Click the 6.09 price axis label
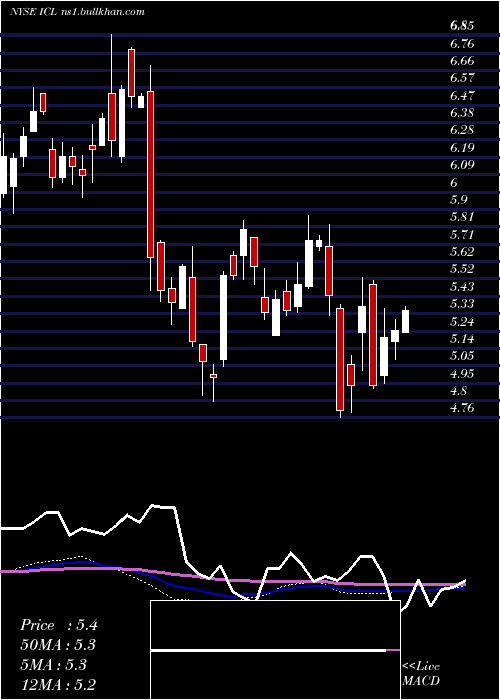Viewport: 500px width, 700px height. click(x=462, y=165)
